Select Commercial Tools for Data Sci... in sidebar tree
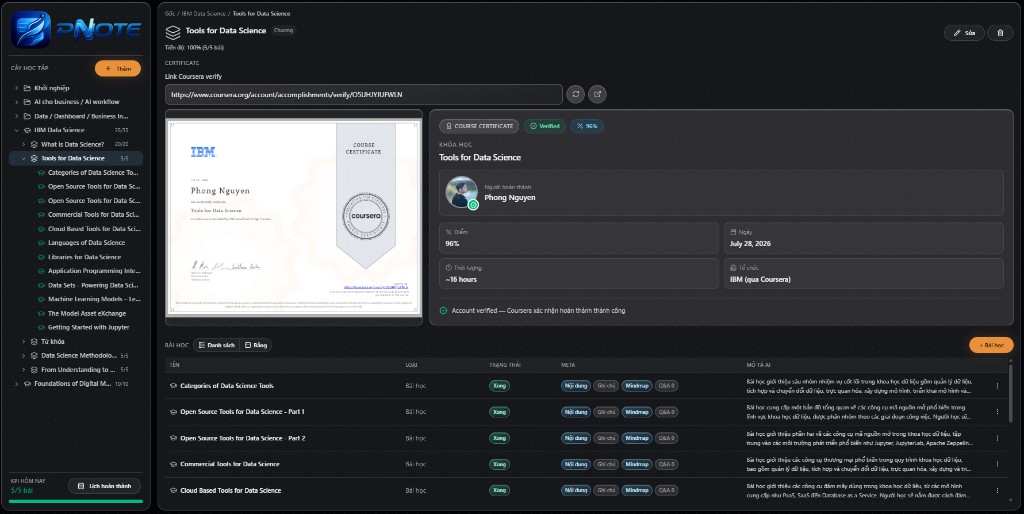 tap(93, 214)
